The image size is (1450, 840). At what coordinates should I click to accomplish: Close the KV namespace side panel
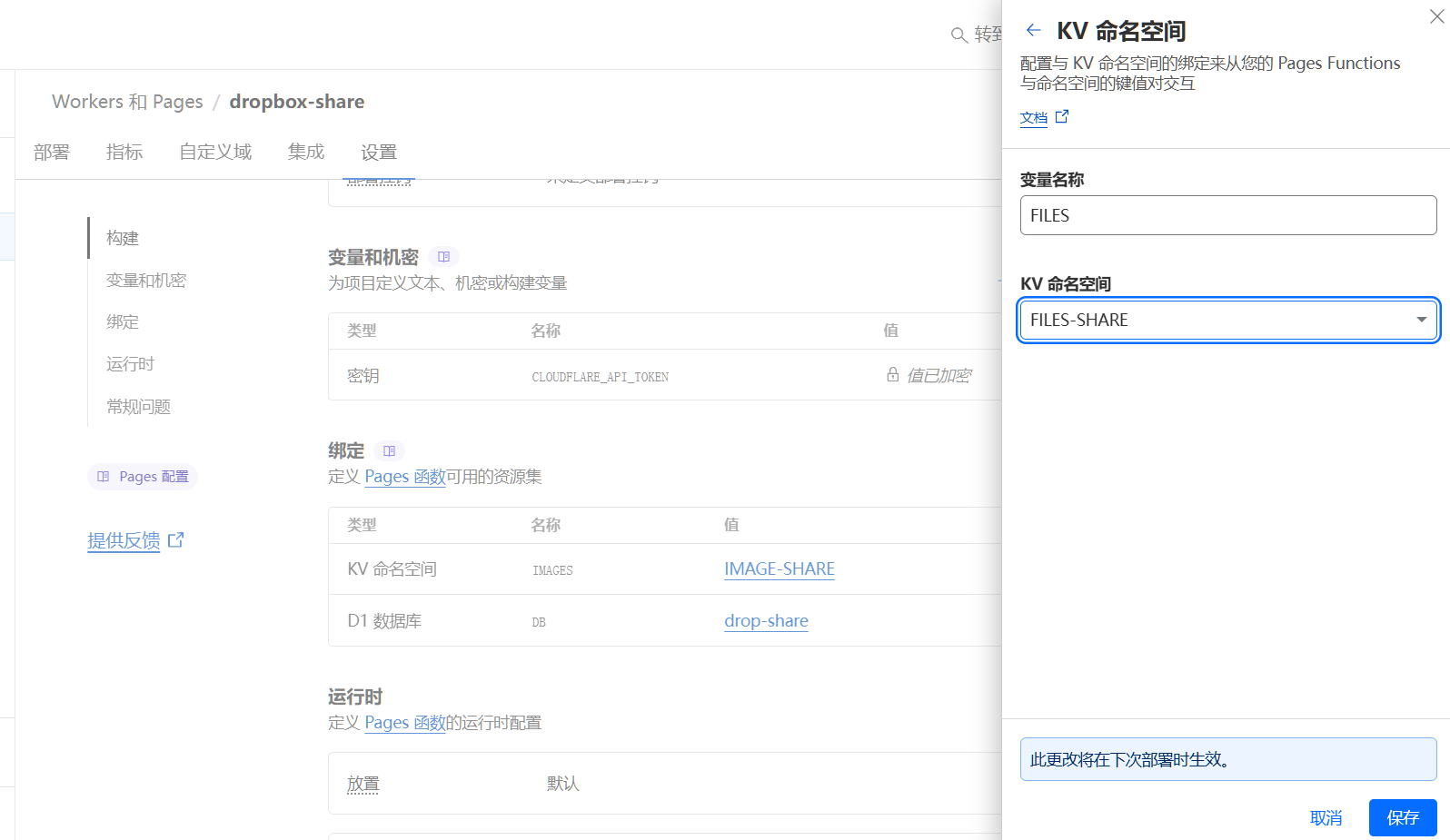tap(1436, 16)
